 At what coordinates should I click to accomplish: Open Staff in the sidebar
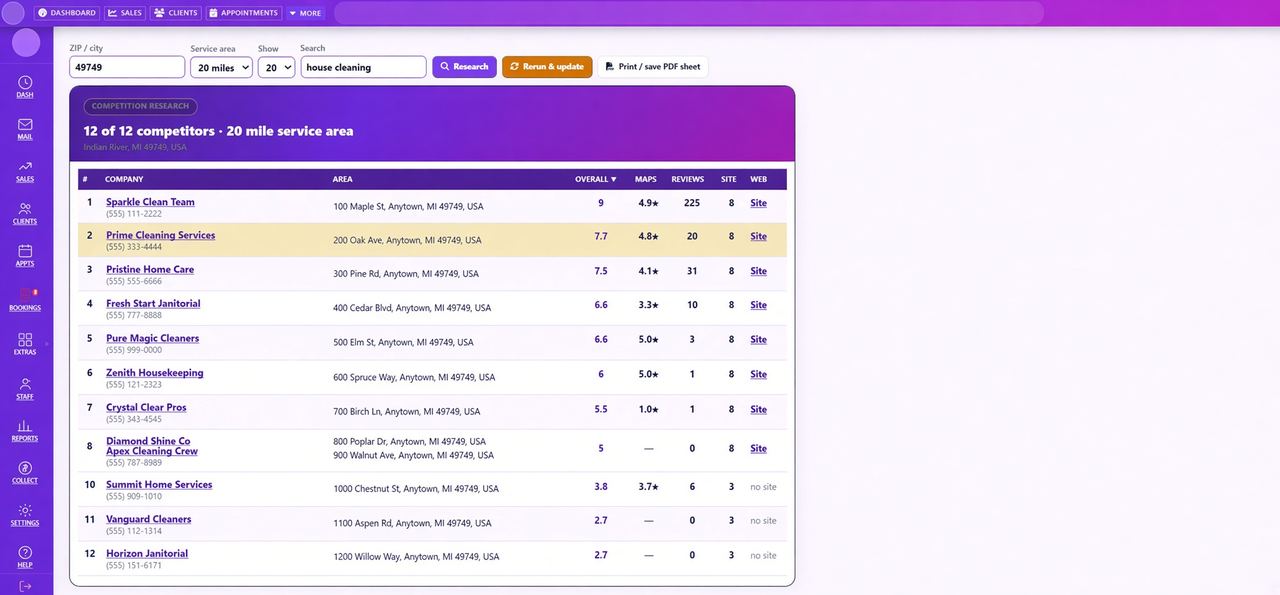pyautogui.click(x=25, y=388)
